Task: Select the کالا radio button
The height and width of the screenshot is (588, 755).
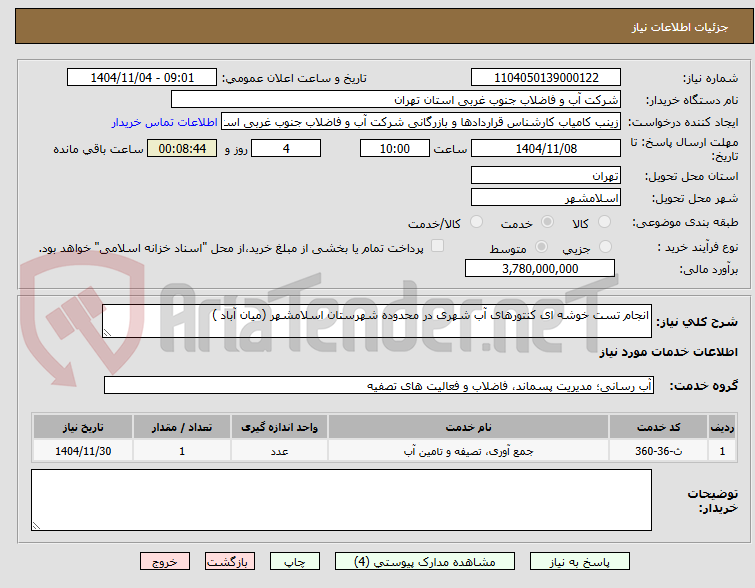Action: (x=604, y=222)
